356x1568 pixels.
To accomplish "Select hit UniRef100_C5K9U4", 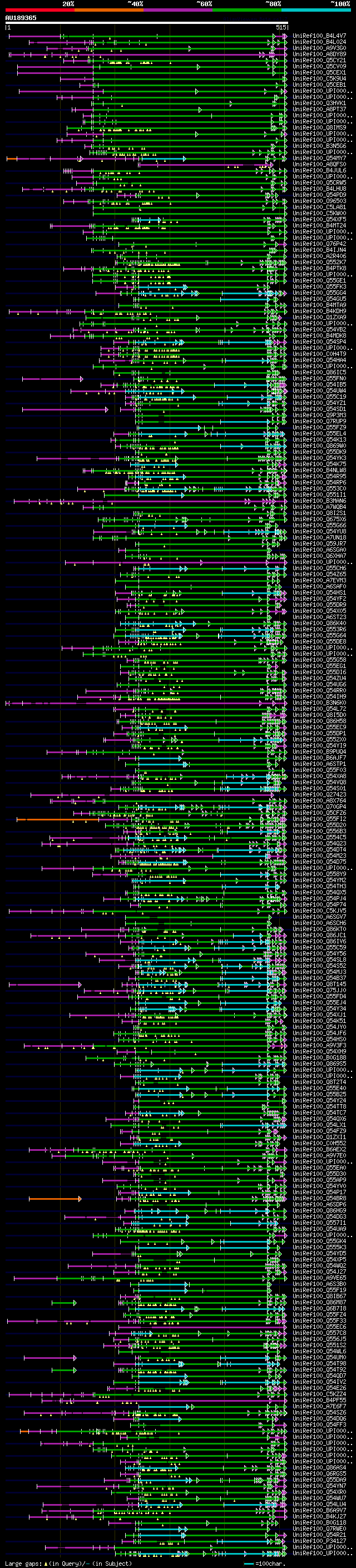I will (319, 78).
